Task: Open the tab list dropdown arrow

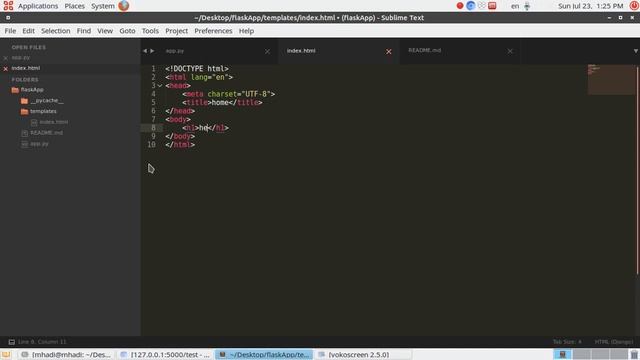Action: click(636, 51)
